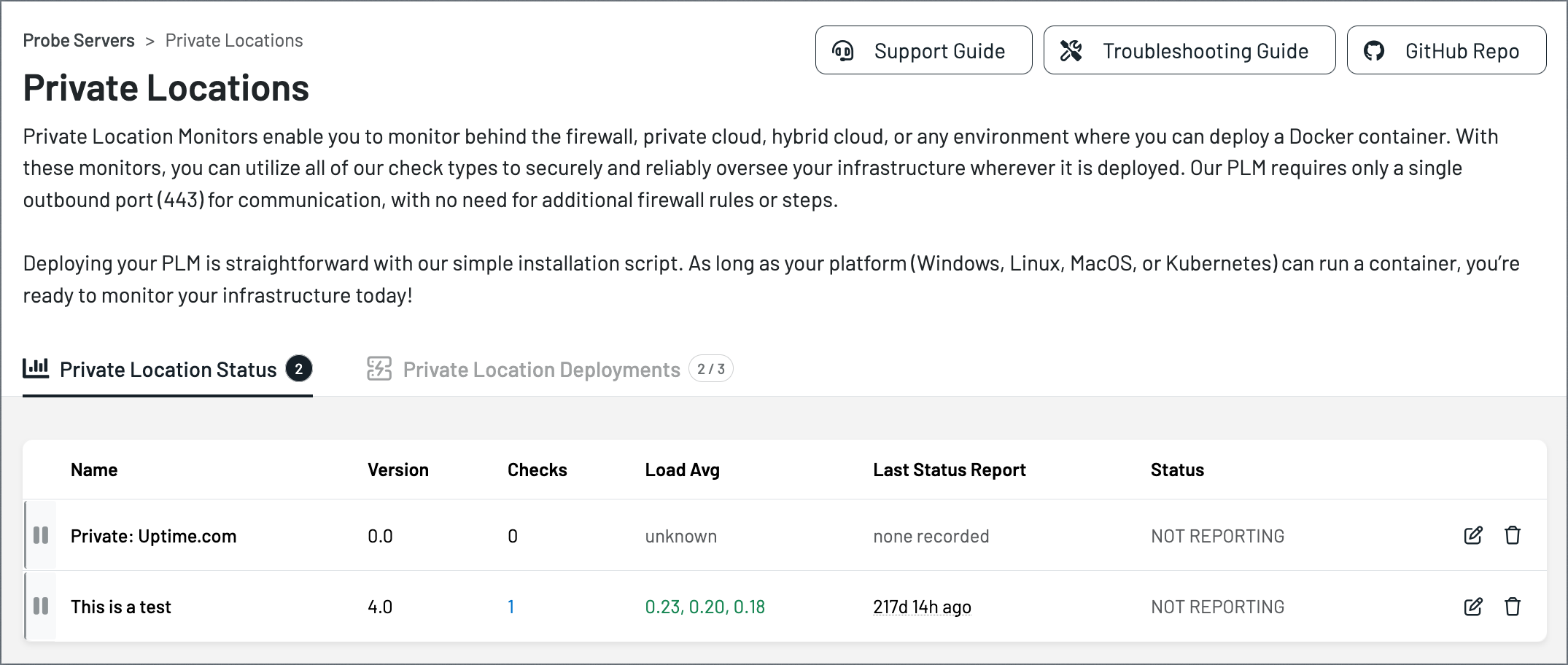The image size is (1568, 665).
Task: Click the none recorded cell
Action: (931, 537)
